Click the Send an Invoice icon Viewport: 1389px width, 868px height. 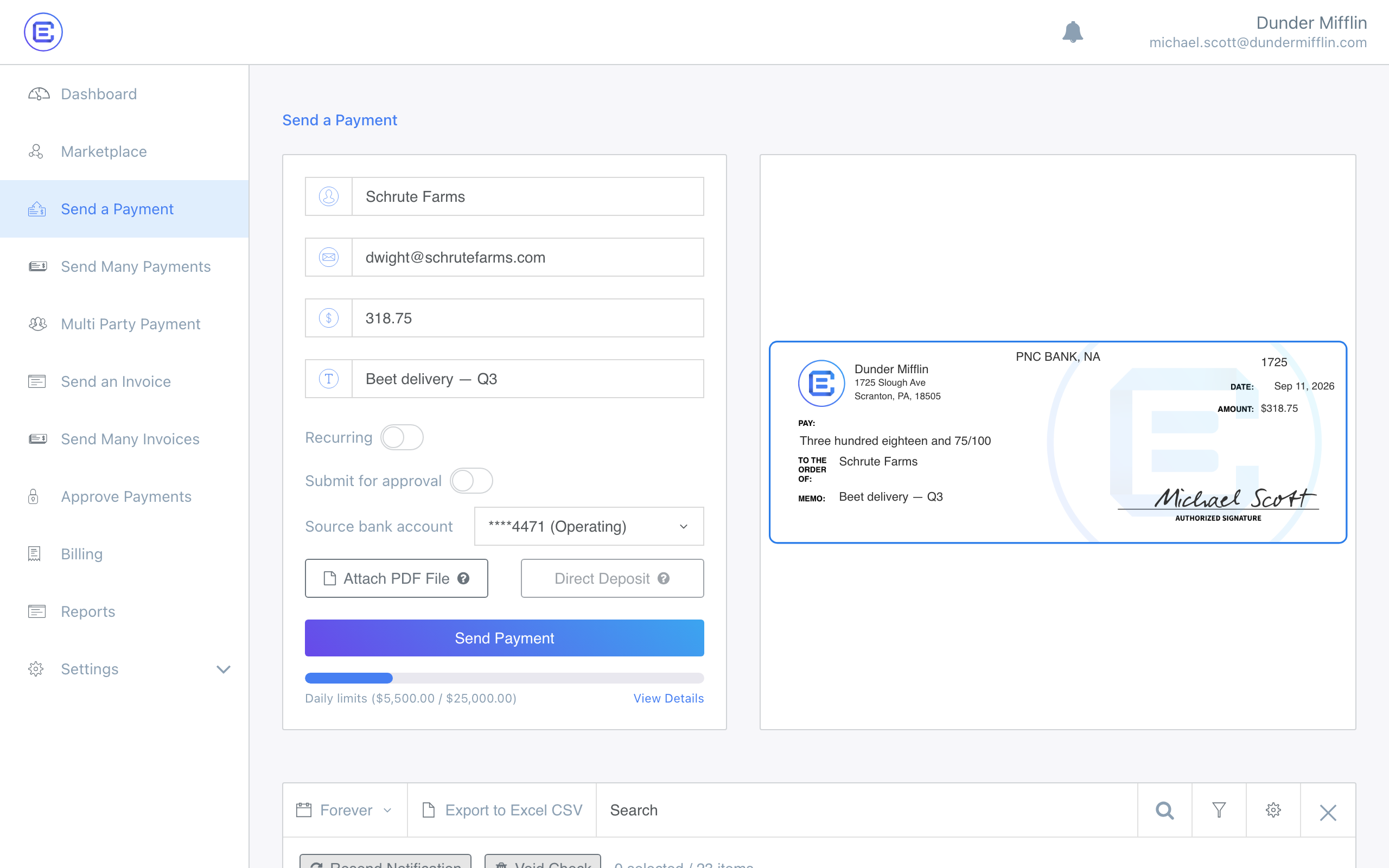[x=37, y=381]
